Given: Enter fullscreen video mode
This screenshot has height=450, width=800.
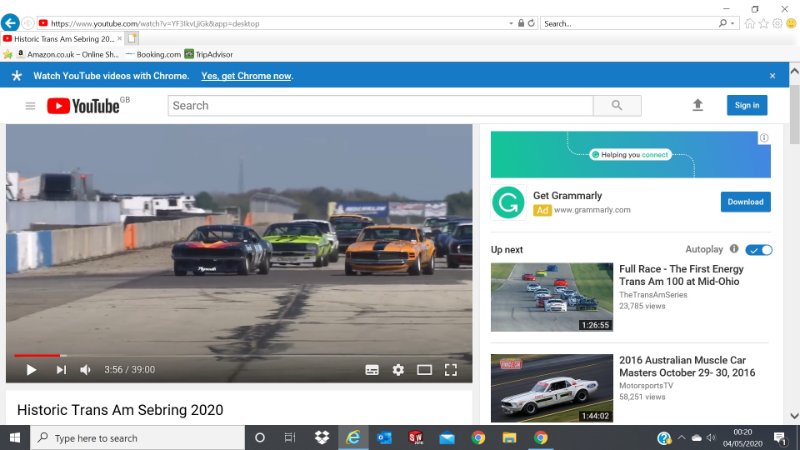Looking at the screenshot, I should (451, 370).
